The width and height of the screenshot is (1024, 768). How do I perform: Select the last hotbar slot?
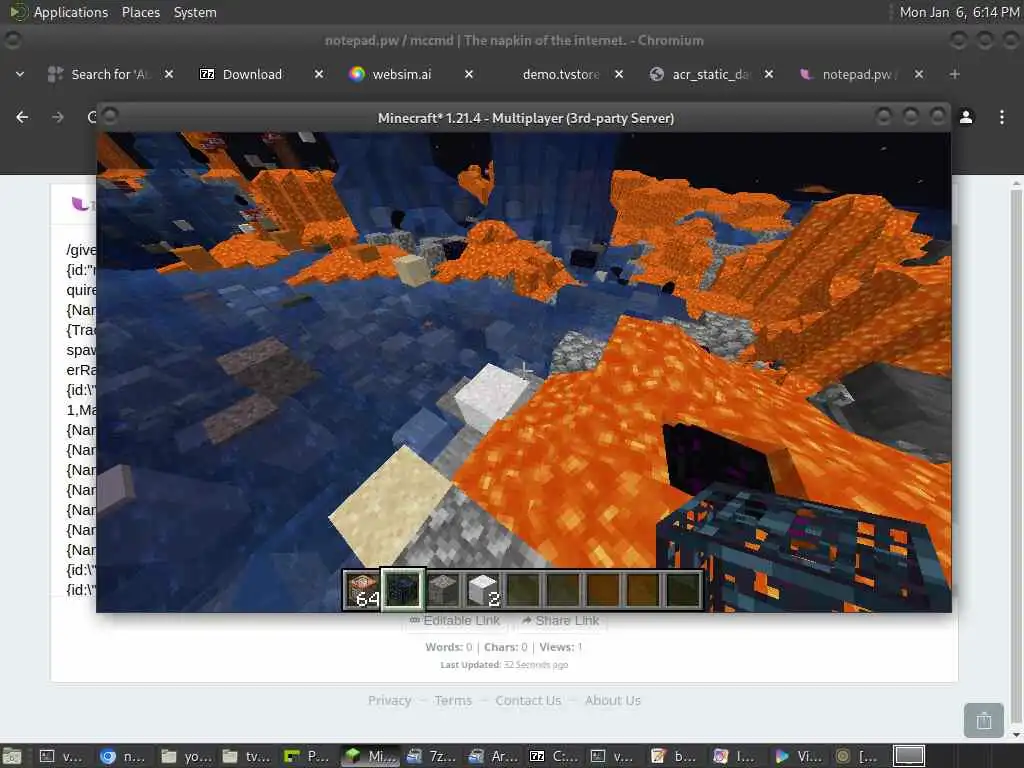pyautogui.click(x=682, y=589)
